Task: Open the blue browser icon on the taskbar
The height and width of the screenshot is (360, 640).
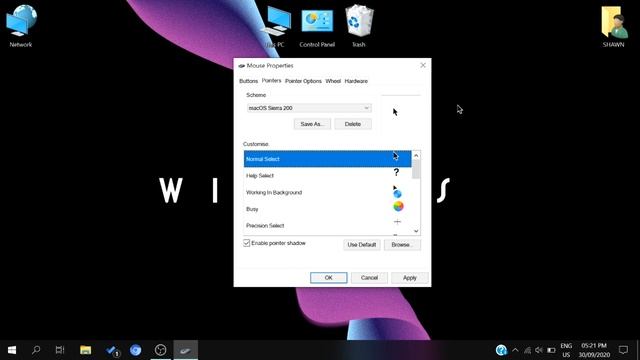Action: [x=136, y=350]
